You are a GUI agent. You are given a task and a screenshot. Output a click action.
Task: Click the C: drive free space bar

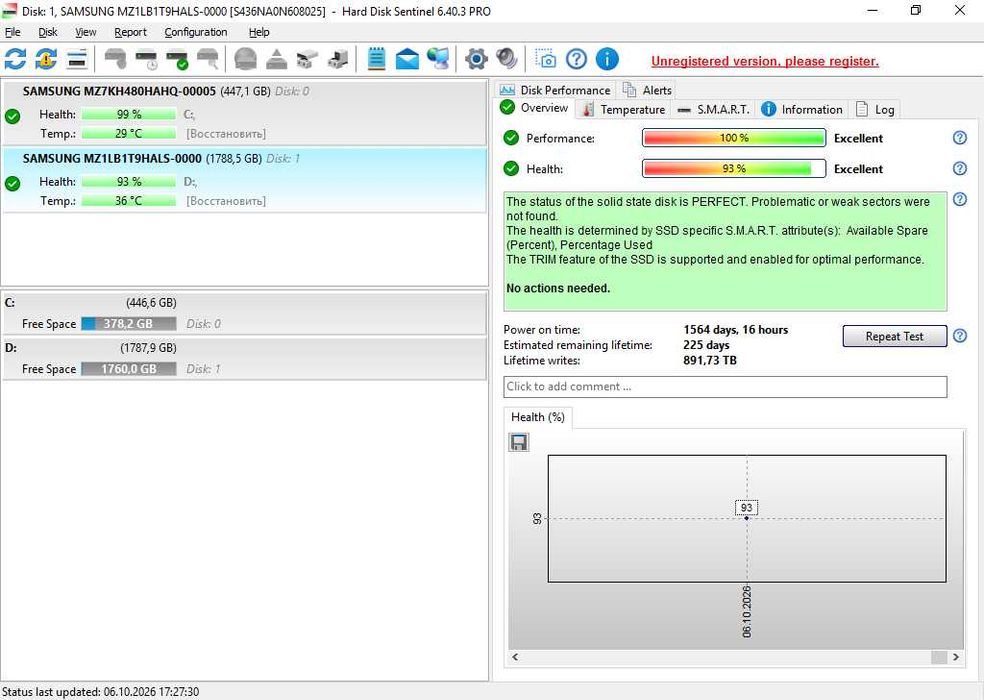pyautogui.click(x=129, y=323)
